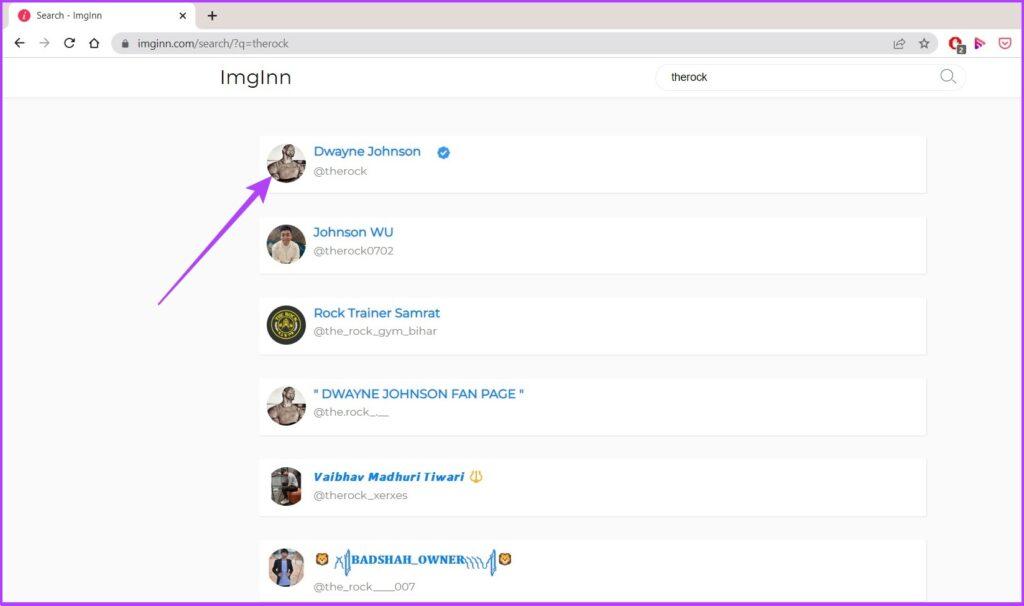Click the share page icon in address bar

point(899,44)
